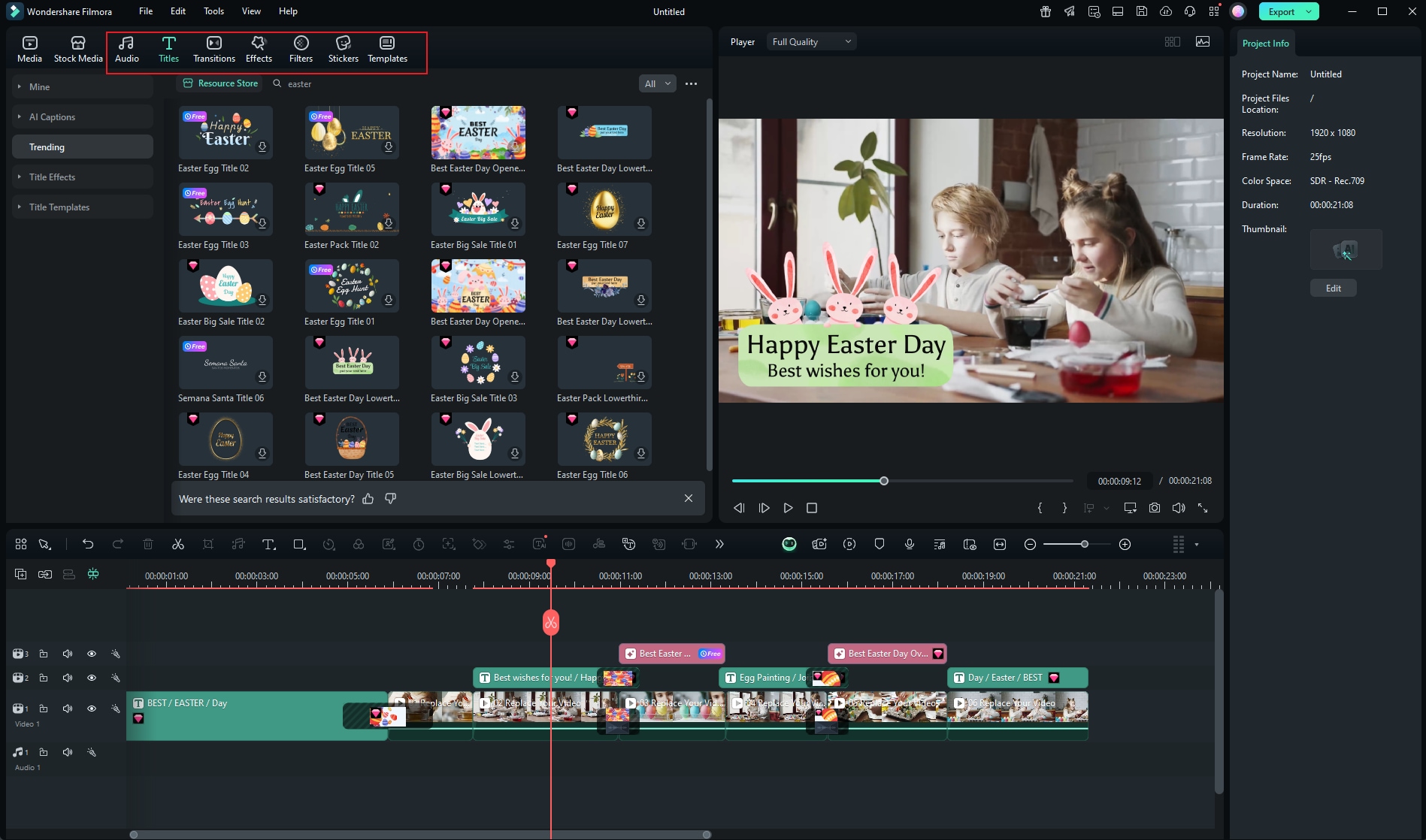Click the timeline zoom slider handle
This screenshot has height=840, width=1426.
1084,544
